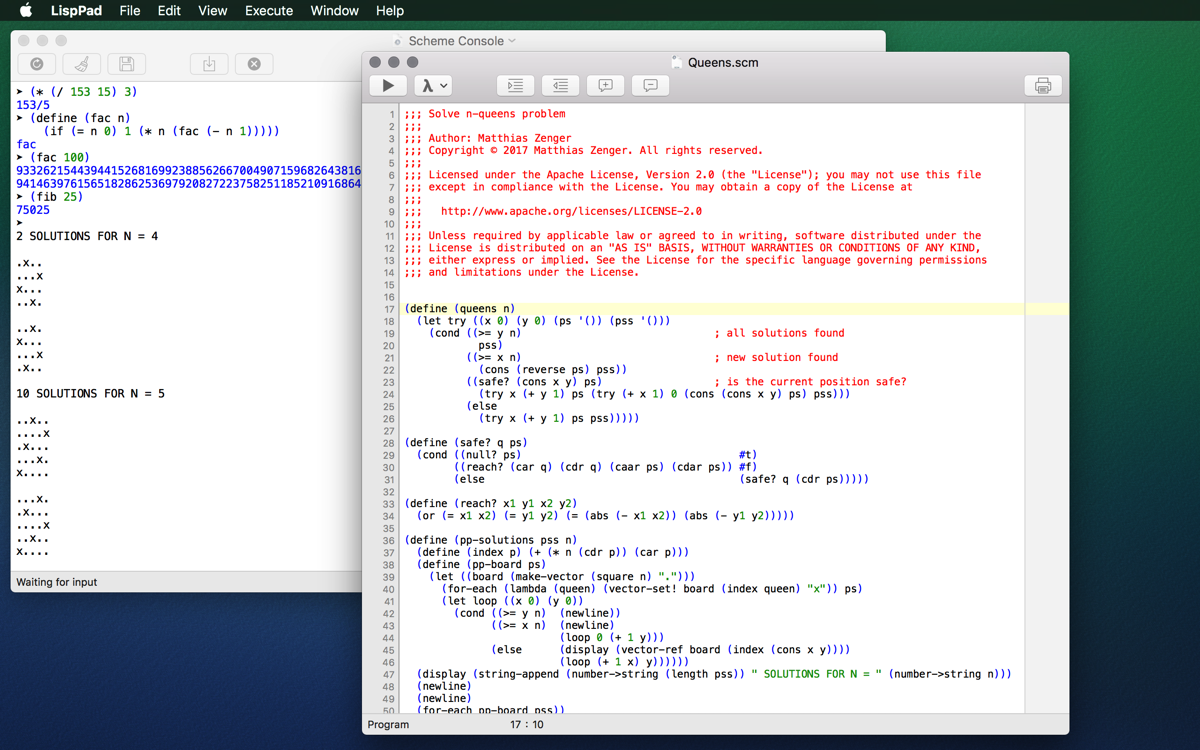Image resolution: width=1200 pixels, height=750 pixels.
Task: Click line number 28 in the gutter
Action: coord(389,442)
